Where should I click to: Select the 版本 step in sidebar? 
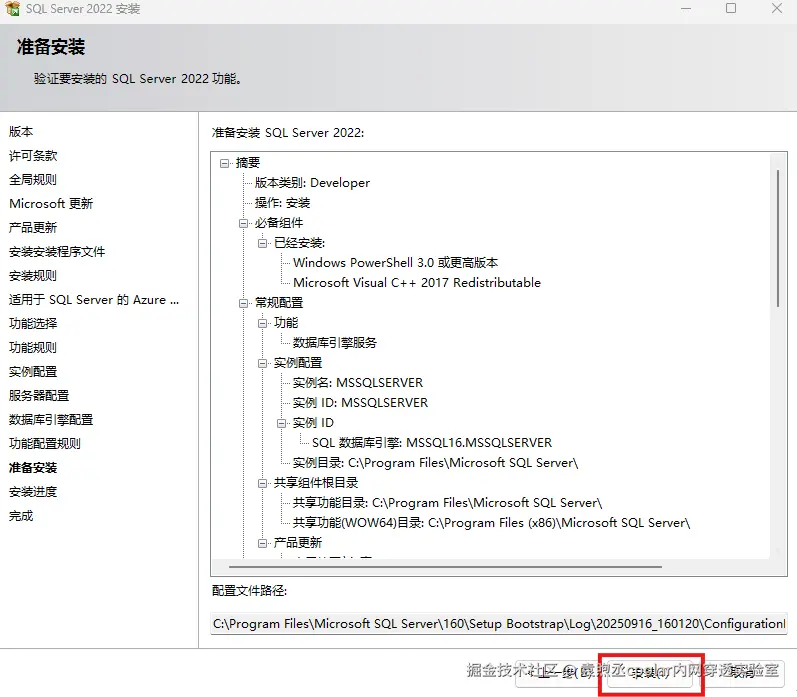pyautogui.click(x=21, y=132)
